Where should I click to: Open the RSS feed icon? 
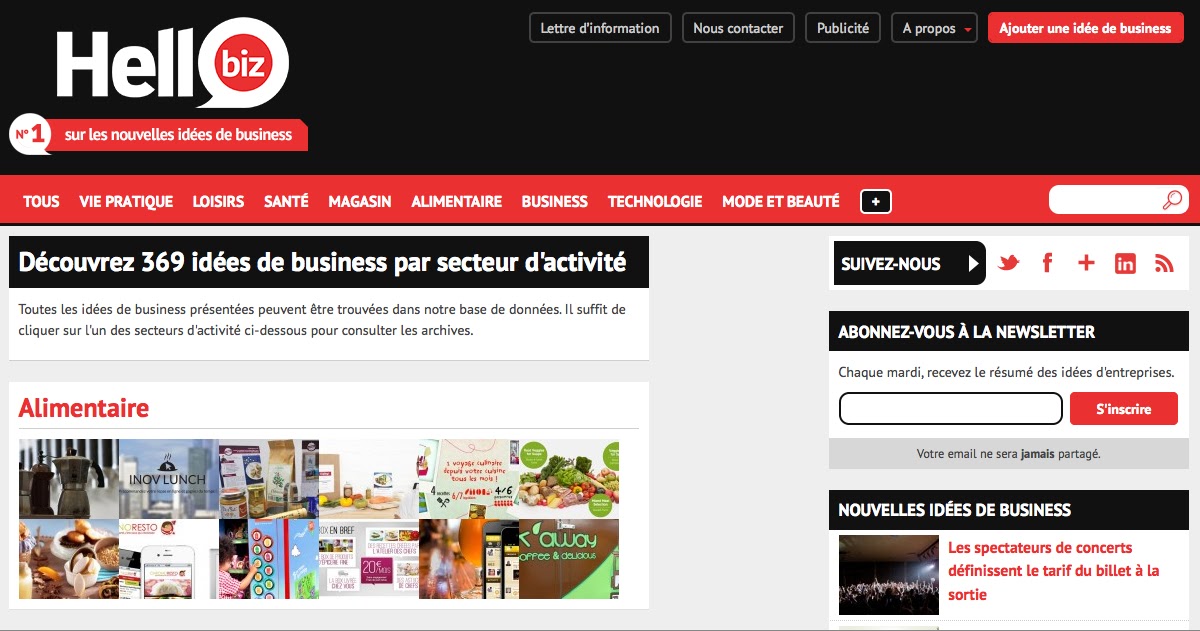tap(1164, 263)
